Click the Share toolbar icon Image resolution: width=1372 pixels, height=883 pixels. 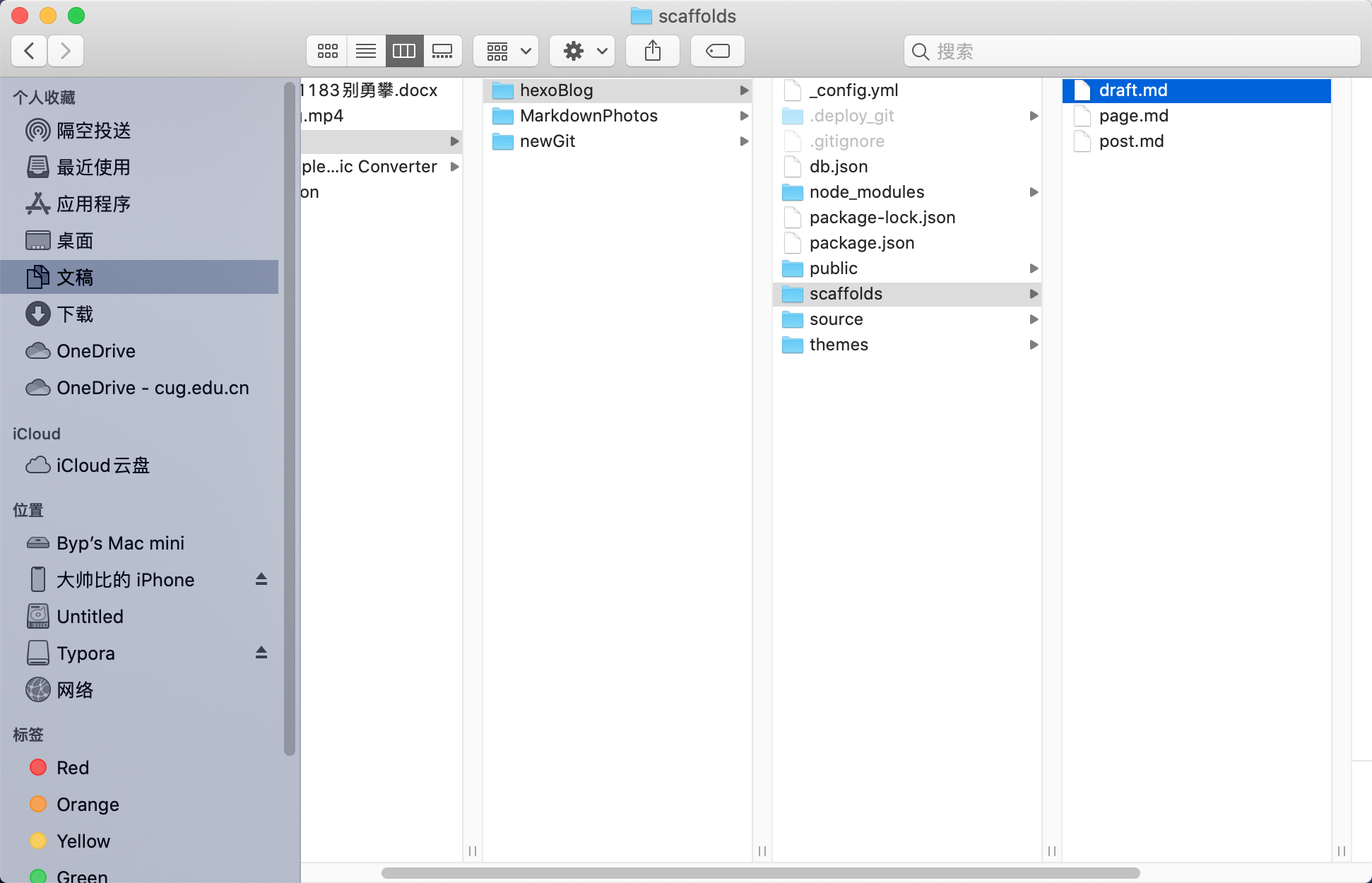click(653, 51)
